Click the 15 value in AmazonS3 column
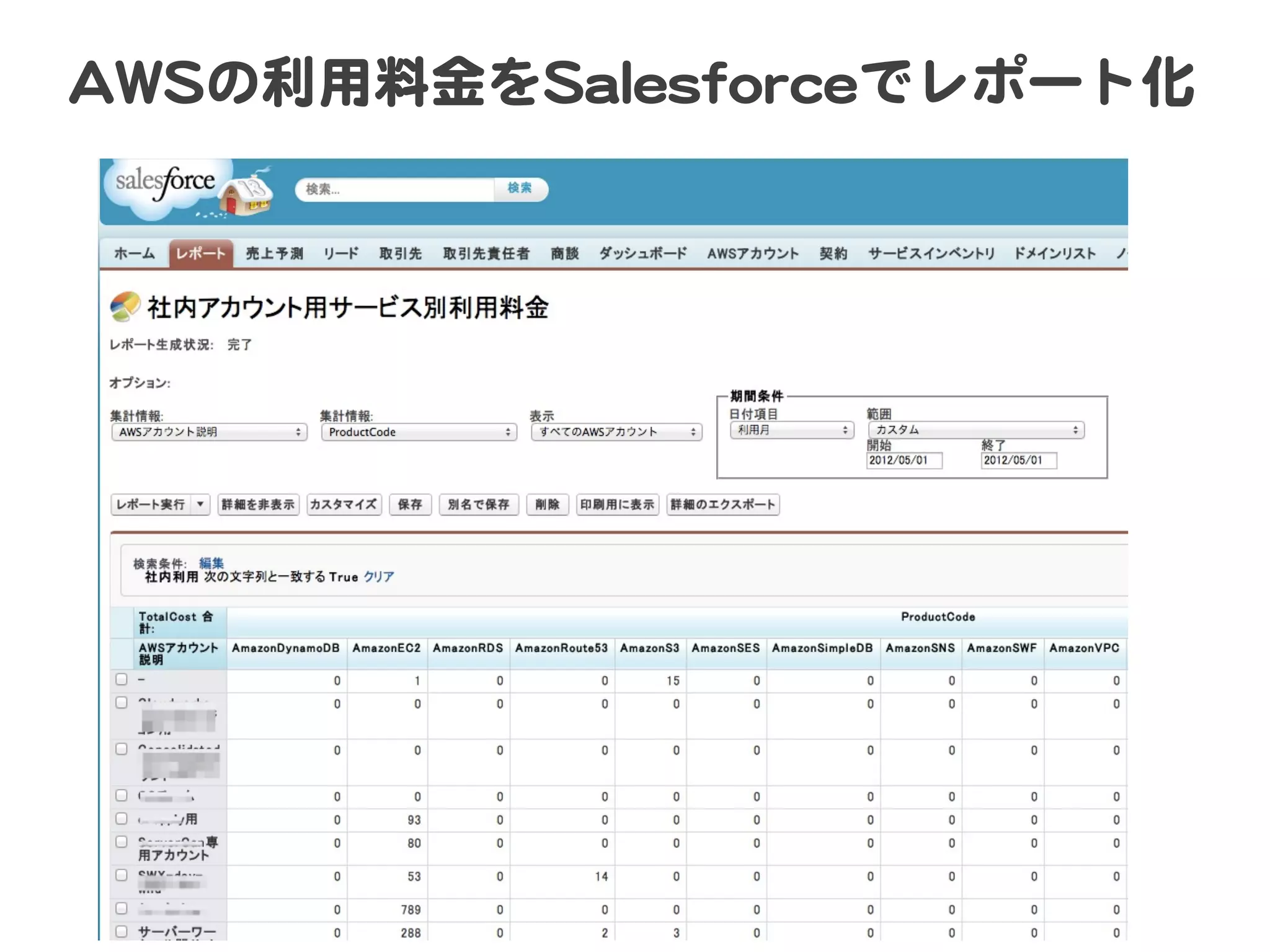 point(673,681)
